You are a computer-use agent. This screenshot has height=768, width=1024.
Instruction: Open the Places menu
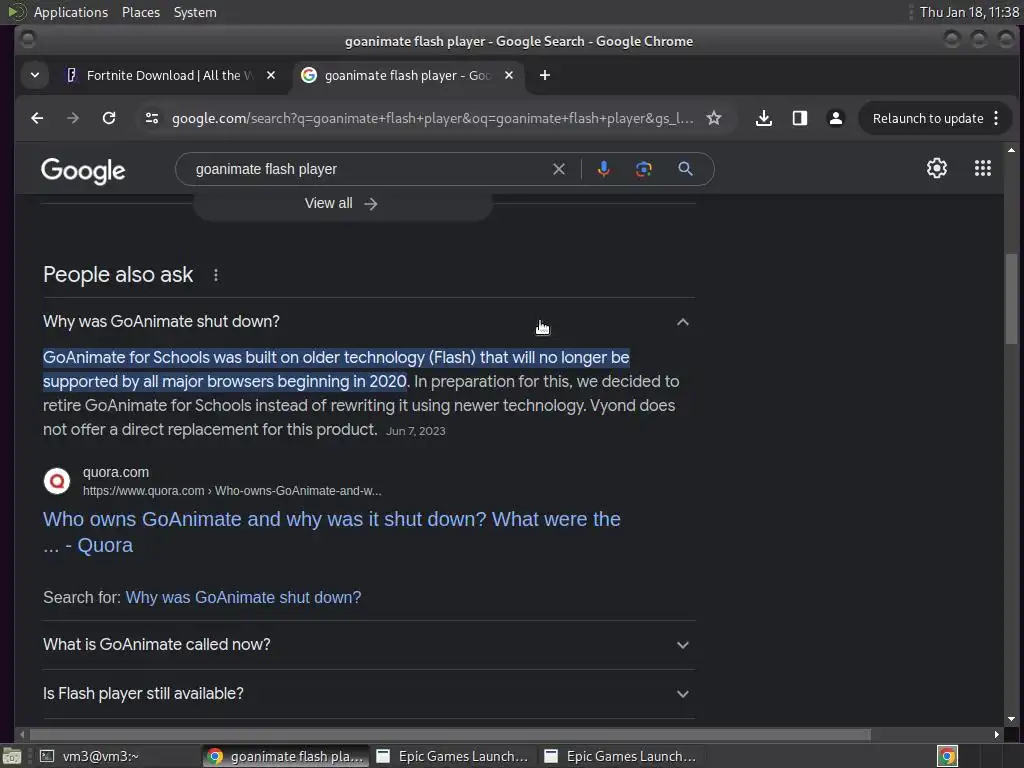[x=140, y=12]
